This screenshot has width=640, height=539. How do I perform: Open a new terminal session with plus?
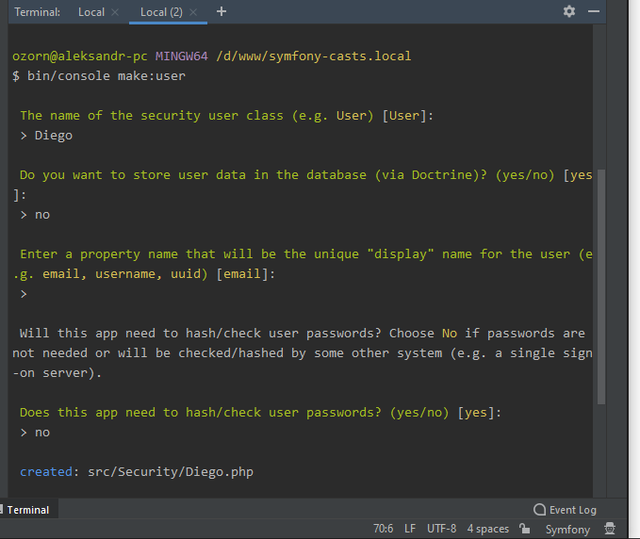pos(221,11)
